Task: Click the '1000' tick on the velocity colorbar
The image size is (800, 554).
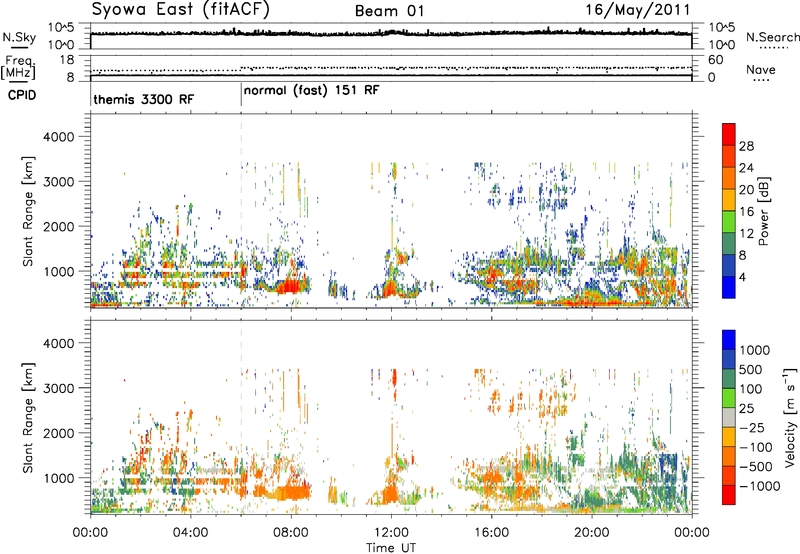Action: coord(754,350)
